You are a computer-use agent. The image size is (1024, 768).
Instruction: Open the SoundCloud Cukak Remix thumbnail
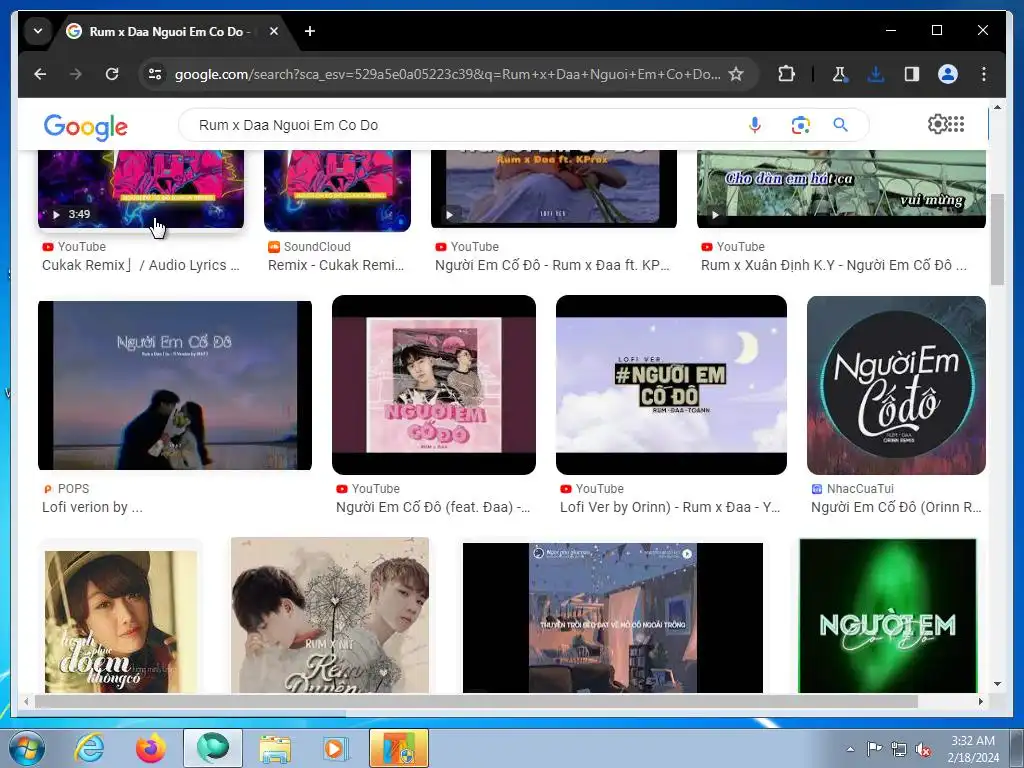click(x=338, y=190)
